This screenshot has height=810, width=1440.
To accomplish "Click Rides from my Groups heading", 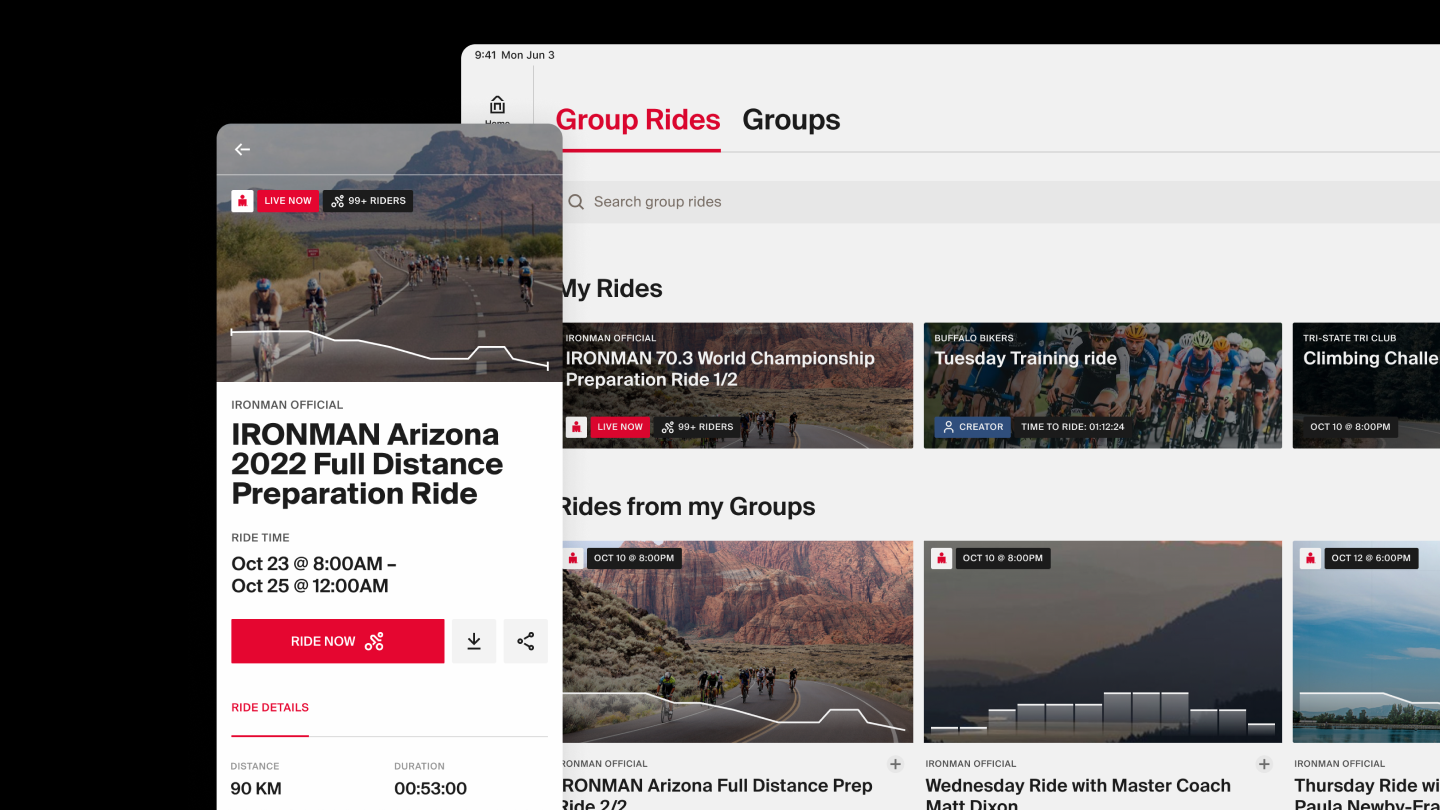I will coord(687,507).
